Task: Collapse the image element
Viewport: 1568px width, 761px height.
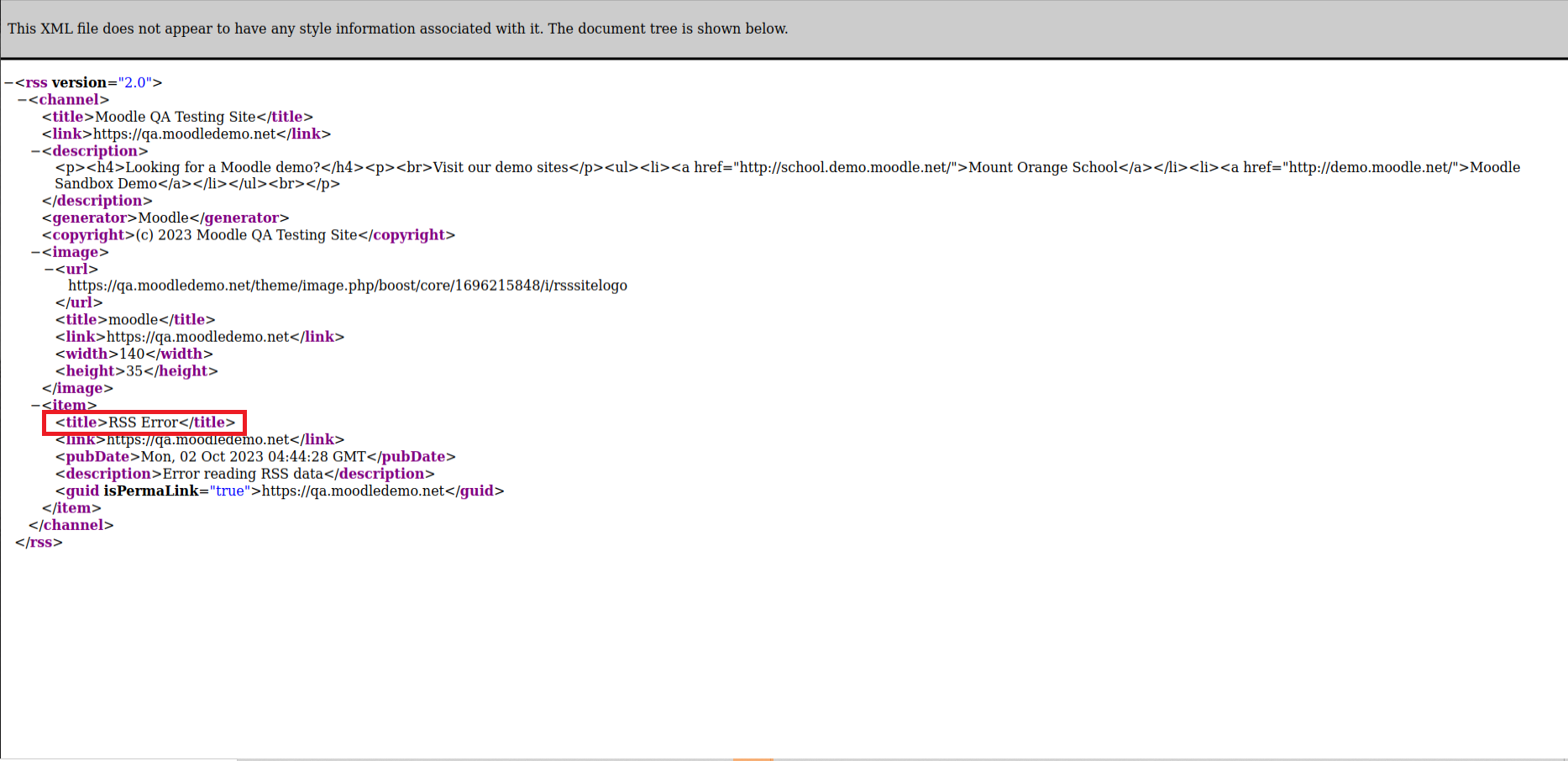Action: tap(36, 252)
